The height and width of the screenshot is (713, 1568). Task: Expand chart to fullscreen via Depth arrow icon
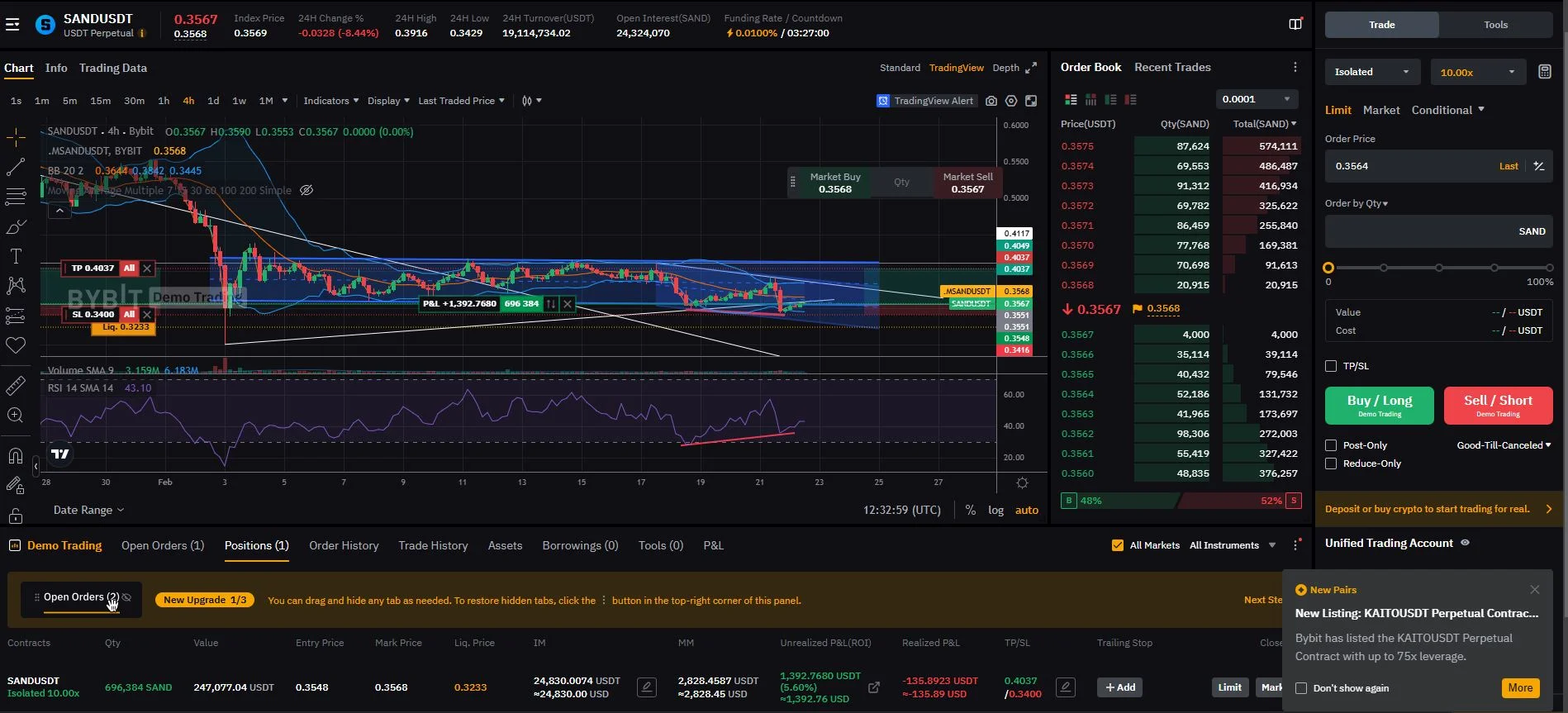click(x=1031, y=68)
